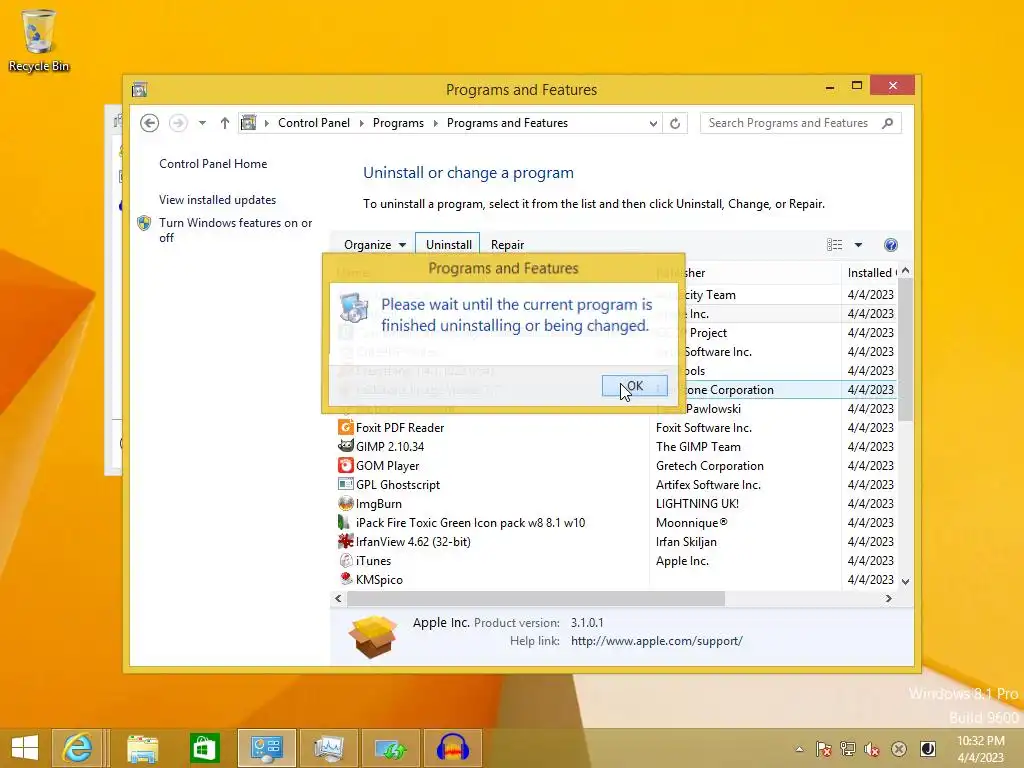This screenshot has width=1024, height=768.
Task: Open Windows Store from the taskbar
Action: point(204,748)
